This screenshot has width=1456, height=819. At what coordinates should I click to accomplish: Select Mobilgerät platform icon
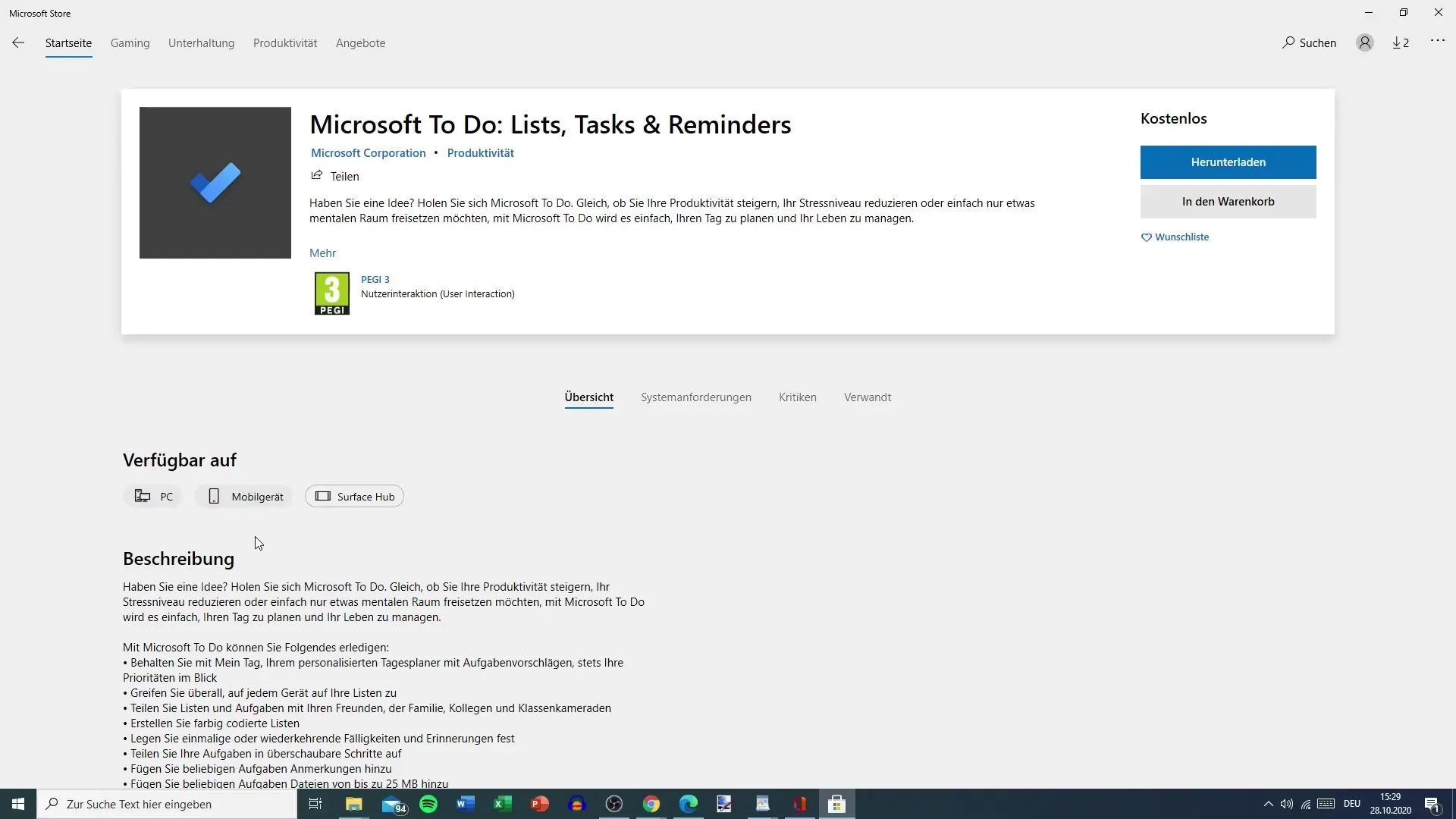point(213,496)
